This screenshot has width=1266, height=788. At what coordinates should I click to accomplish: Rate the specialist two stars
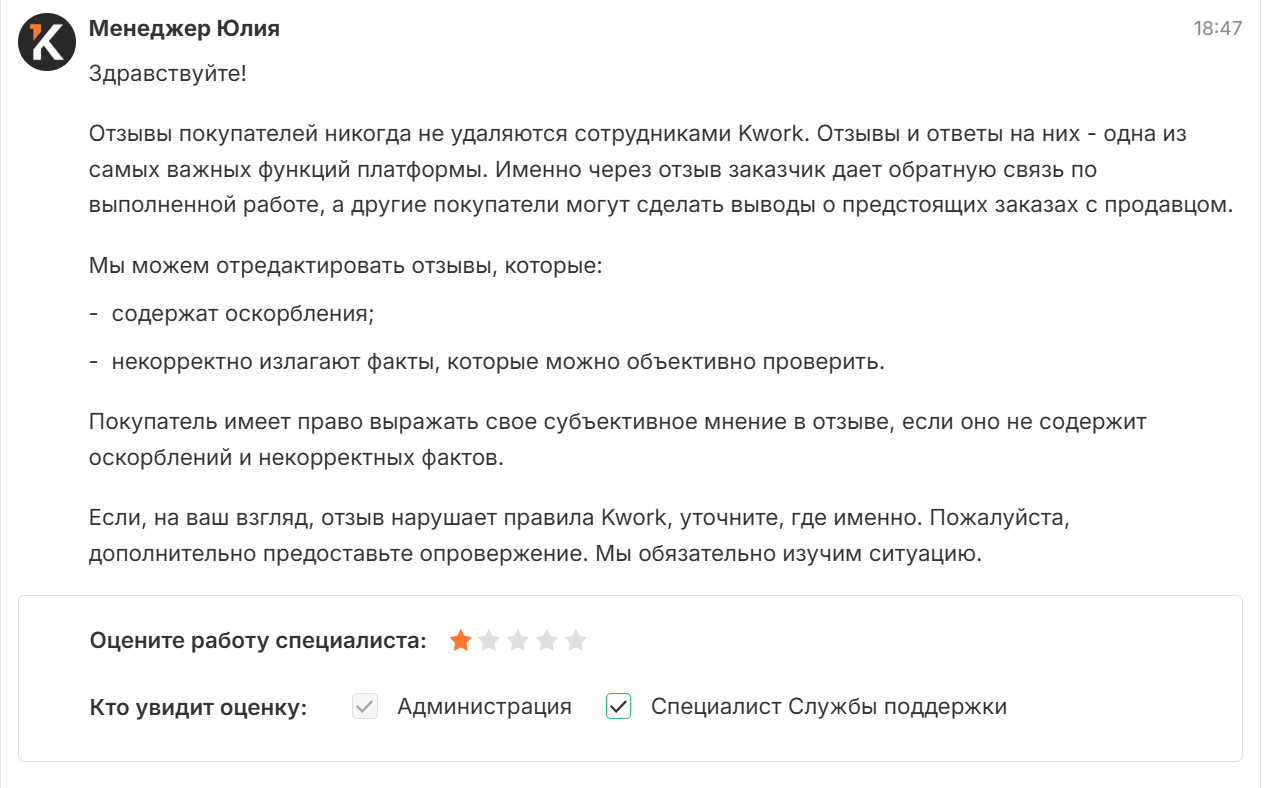point(489,641)
